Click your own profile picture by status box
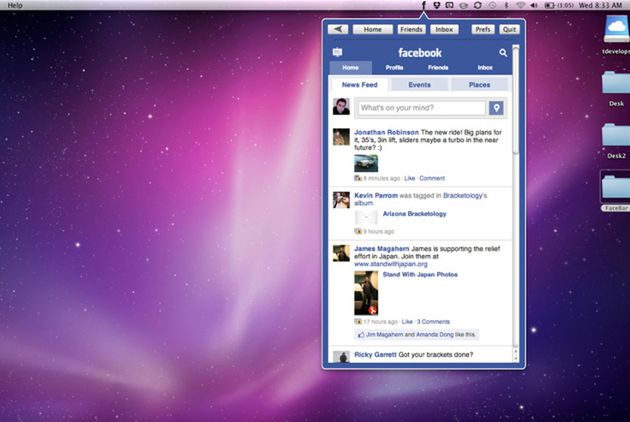This screenshot has width=630, height=422. 341,106
